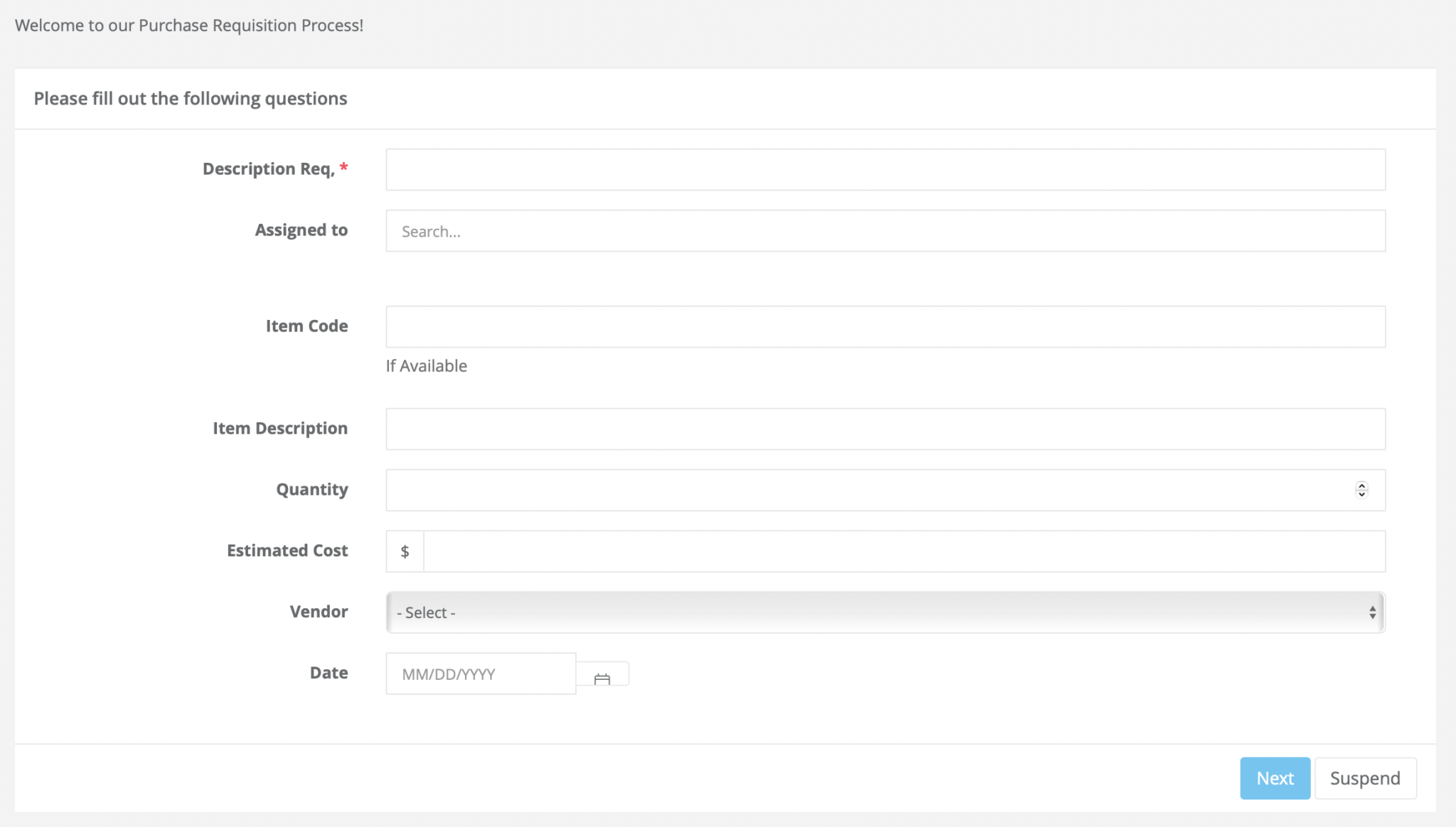Image resolution: width=1456 pixels, height=827 pixels.
Task: Click the Date MM/DD/YYYY field
Action: 480,673
